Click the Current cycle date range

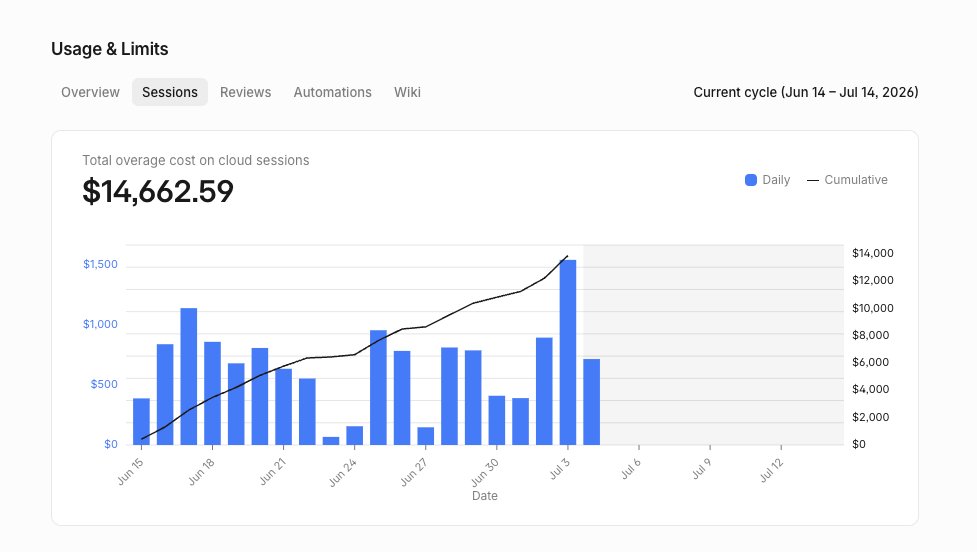coord(806,92)
